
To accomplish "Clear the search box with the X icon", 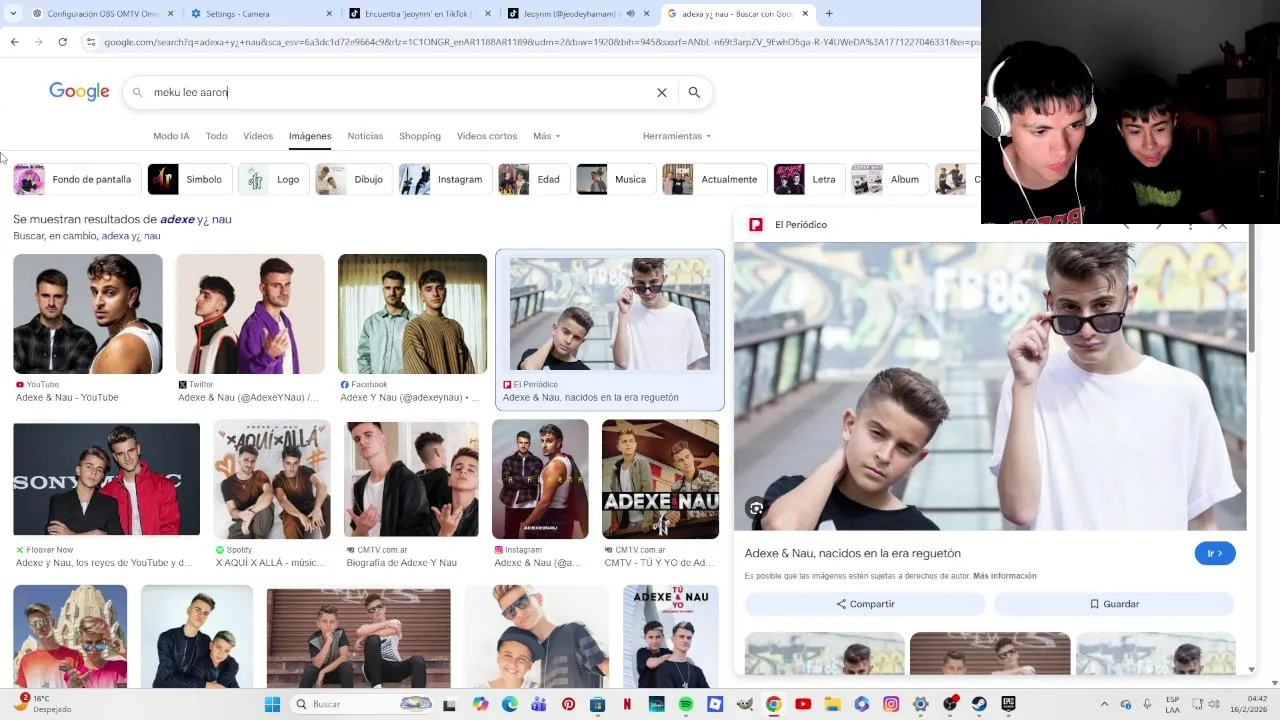I will (x=661, y=92).
